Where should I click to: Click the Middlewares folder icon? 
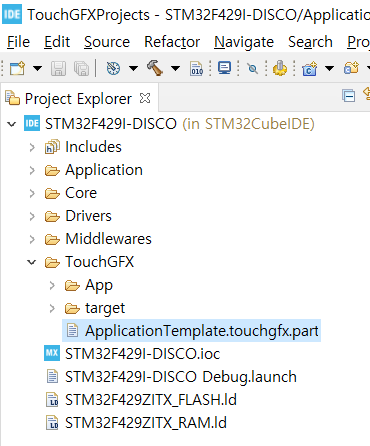(x=52, y=240)
